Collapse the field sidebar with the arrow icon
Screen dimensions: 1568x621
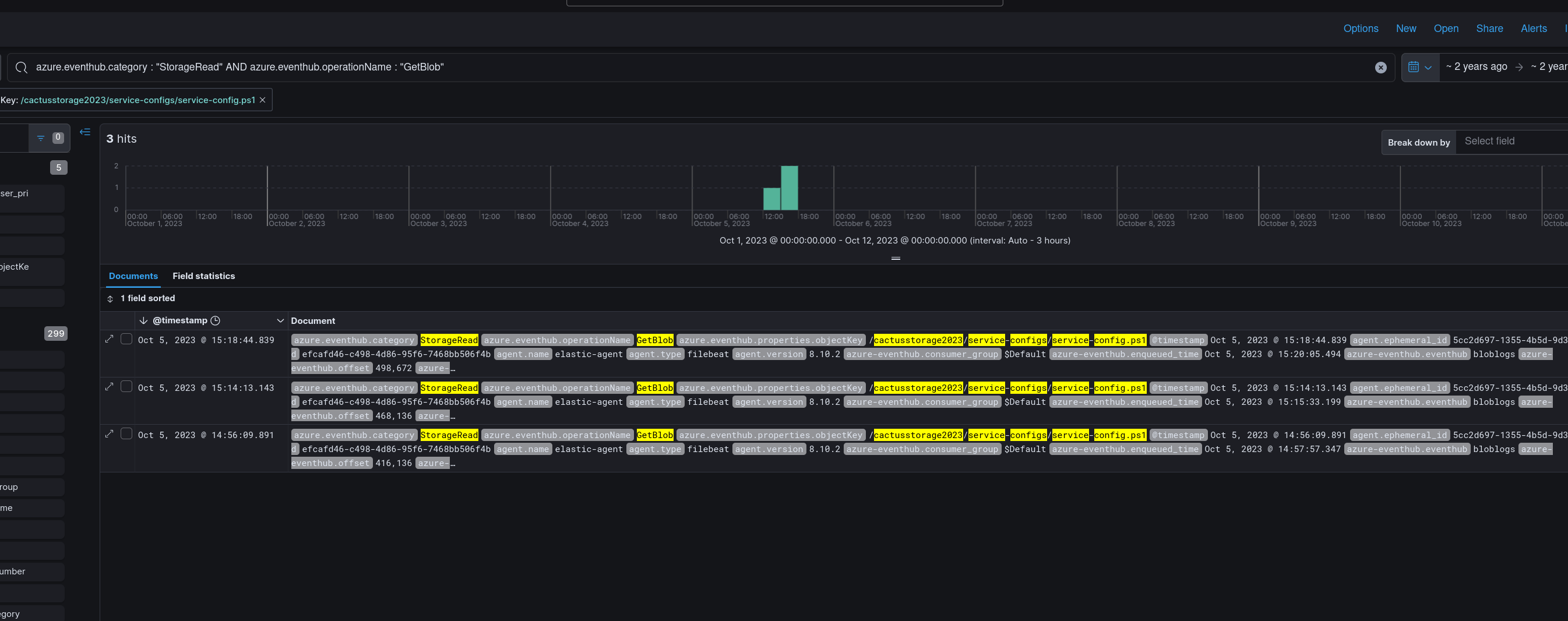pos(85,132)
